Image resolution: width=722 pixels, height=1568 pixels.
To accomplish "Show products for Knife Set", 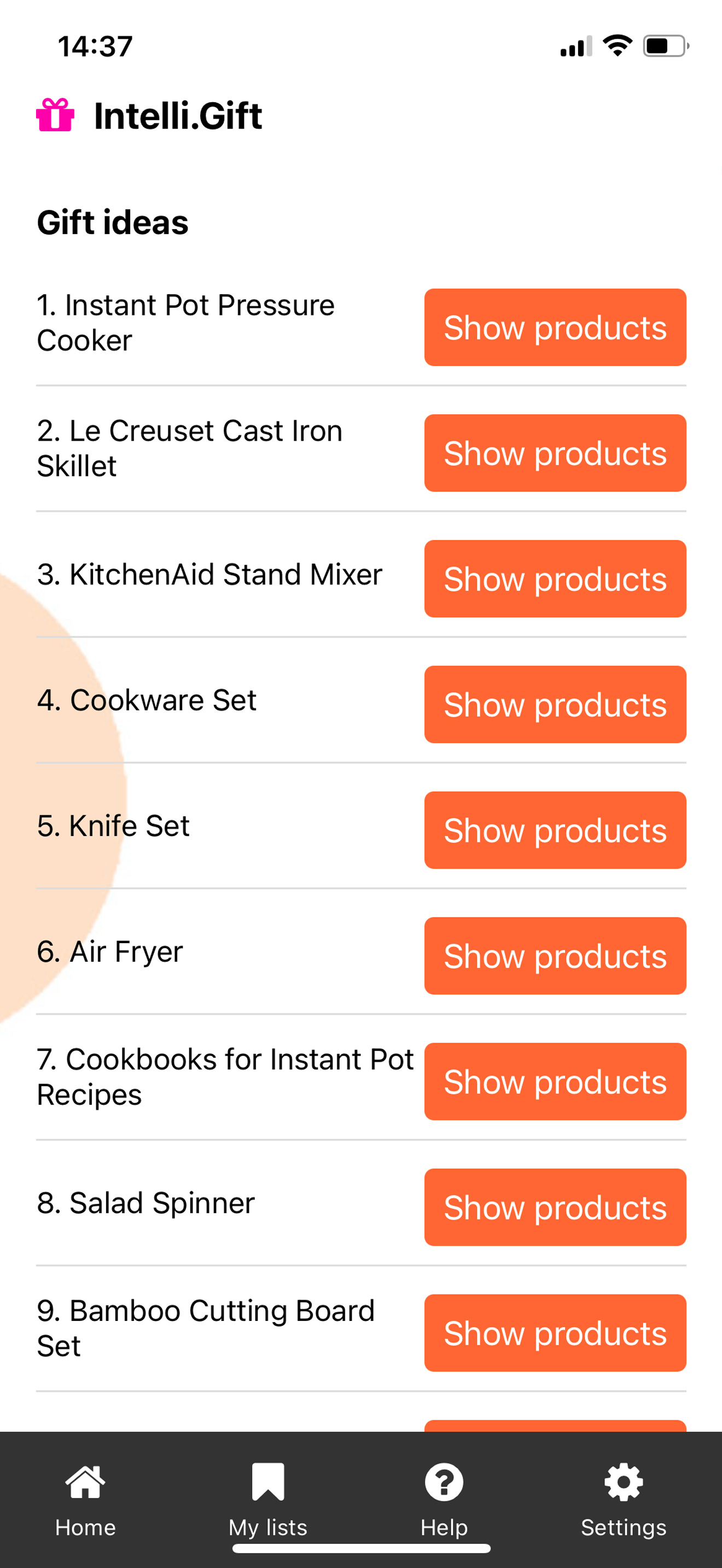I will coord(555,830).
